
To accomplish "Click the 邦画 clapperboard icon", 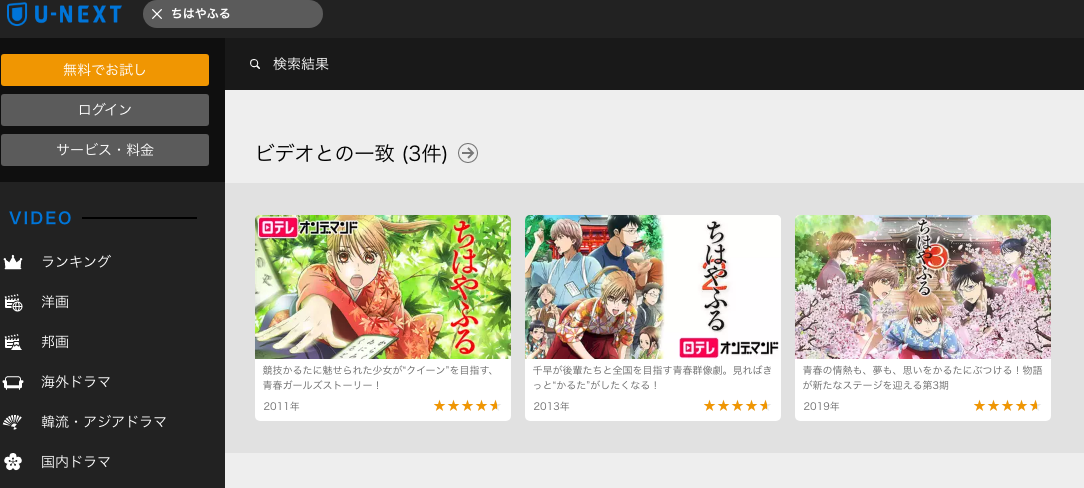I will pyautogui.click(x=13, y=342).
